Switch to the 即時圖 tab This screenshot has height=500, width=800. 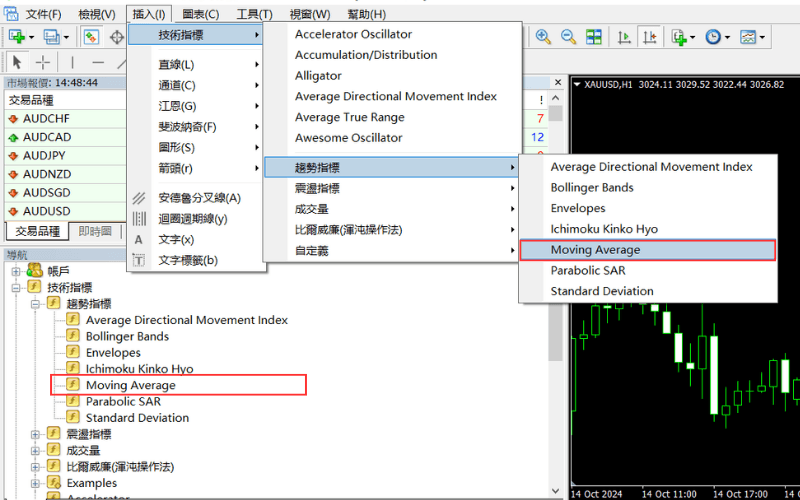point(93,232)
